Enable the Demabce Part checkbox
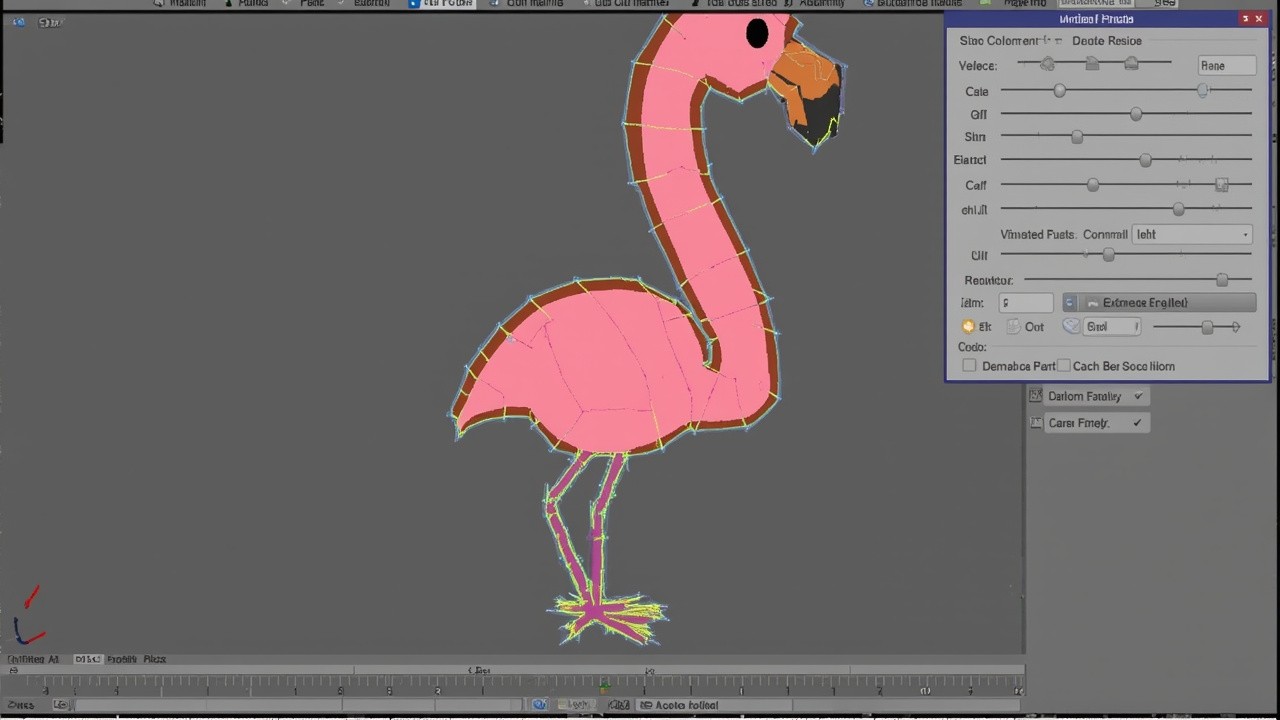 pyautogui.click(x=969, y=366)
